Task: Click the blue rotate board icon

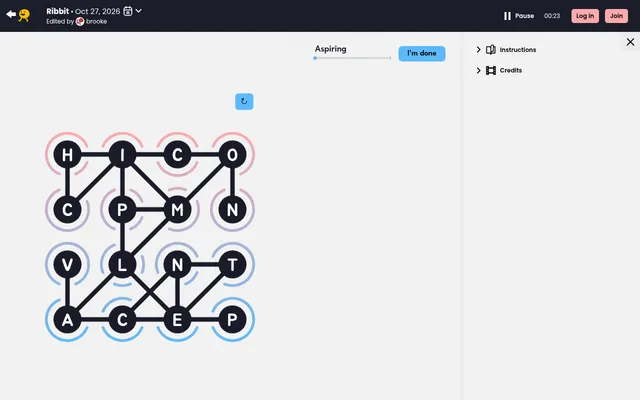Action: coord(244,102)
